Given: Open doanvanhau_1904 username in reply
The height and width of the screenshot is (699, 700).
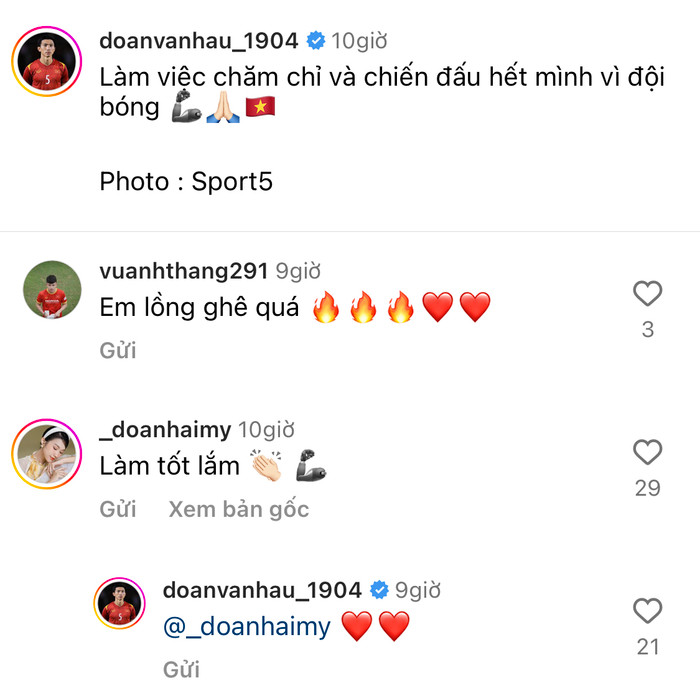Looking at the screenshot, I should [x=262, y=590].
